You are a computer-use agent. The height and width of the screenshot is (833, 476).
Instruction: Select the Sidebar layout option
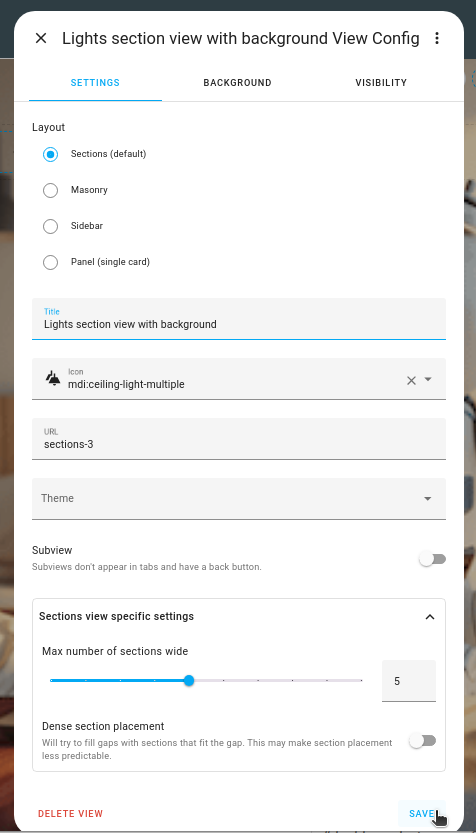click(x=50, y=226)
